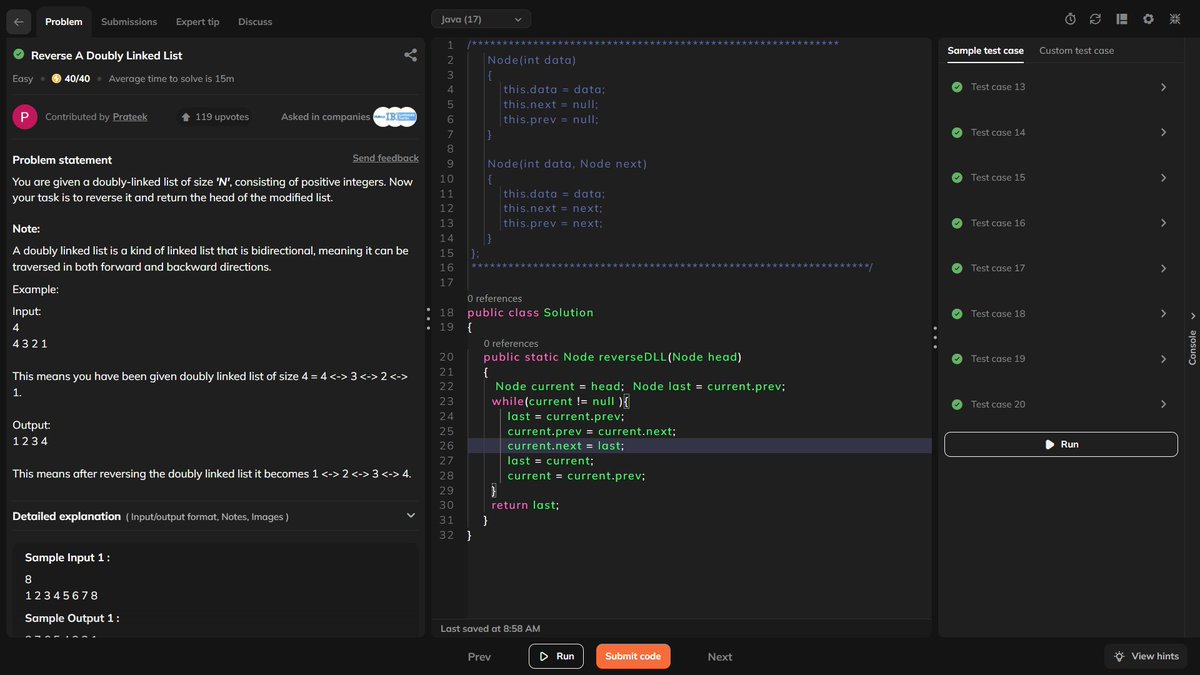The height and width of the screenshot is (675, 1200).
Task: Click the Test case 13 green check icon
Action: point(957,87)
